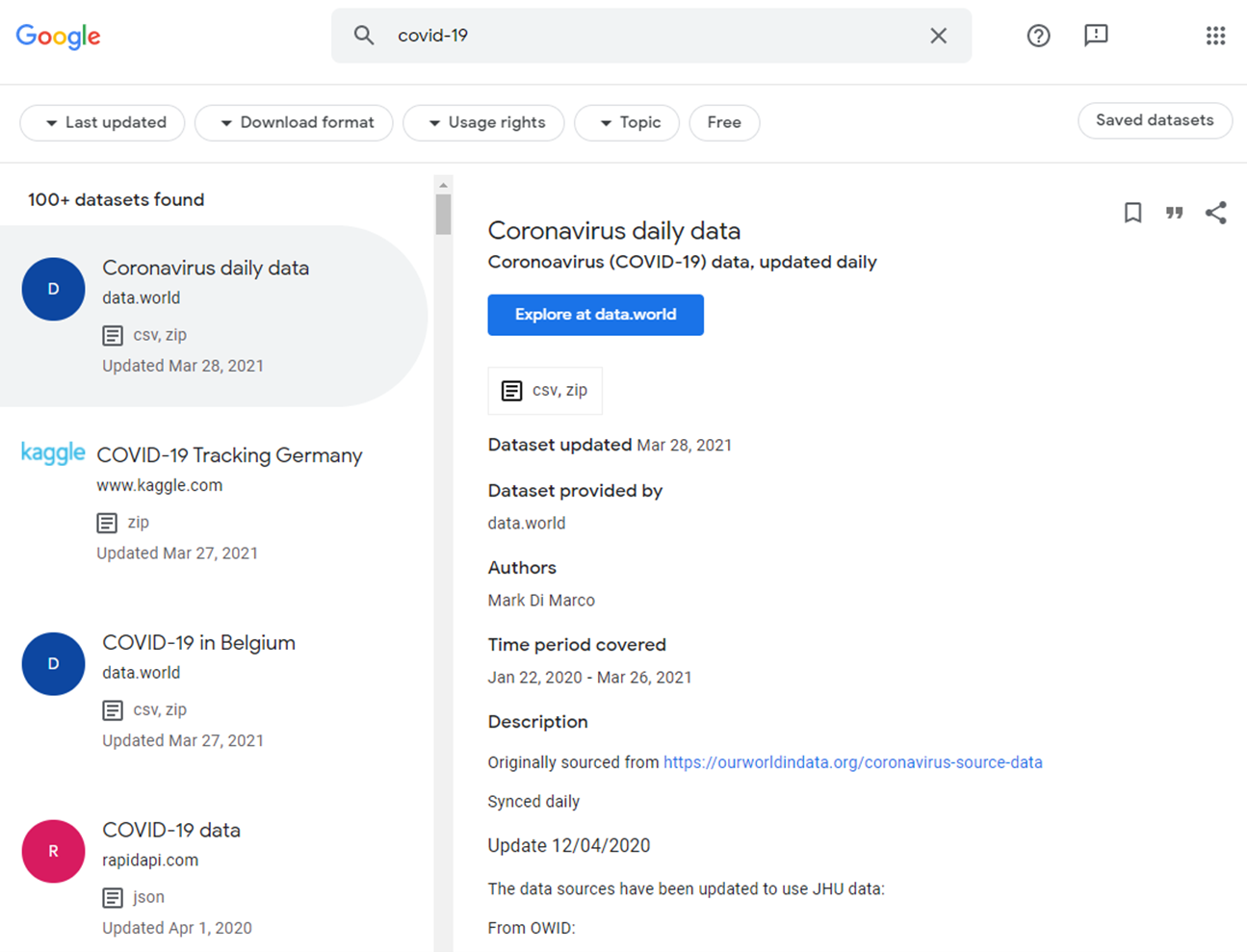Image resolution: width=1247 pixels, height=952 pixels.
Task: Expand the Download format filter
Action: (x=294, y=122)
